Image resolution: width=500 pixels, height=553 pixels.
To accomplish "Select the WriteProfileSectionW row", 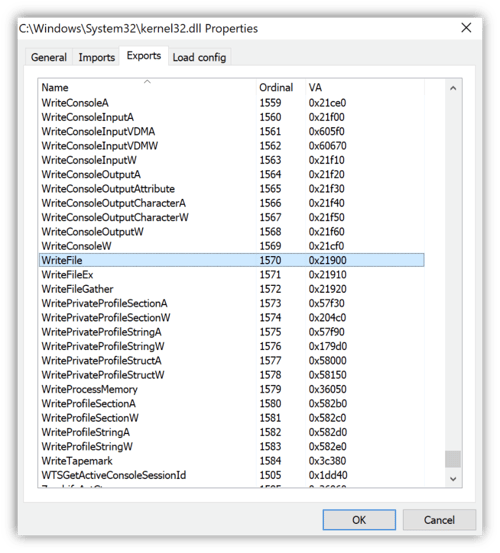I will tap(231, 418).
